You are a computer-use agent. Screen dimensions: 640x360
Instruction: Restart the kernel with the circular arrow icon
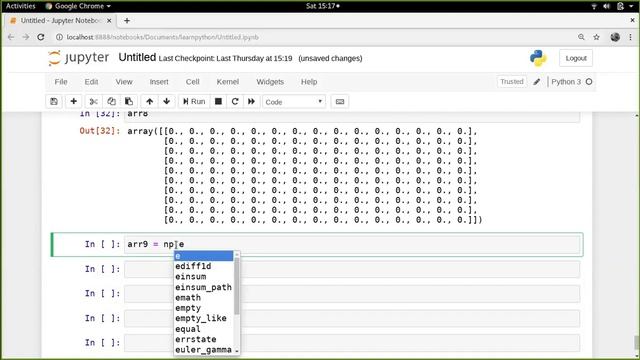point(235,102)
